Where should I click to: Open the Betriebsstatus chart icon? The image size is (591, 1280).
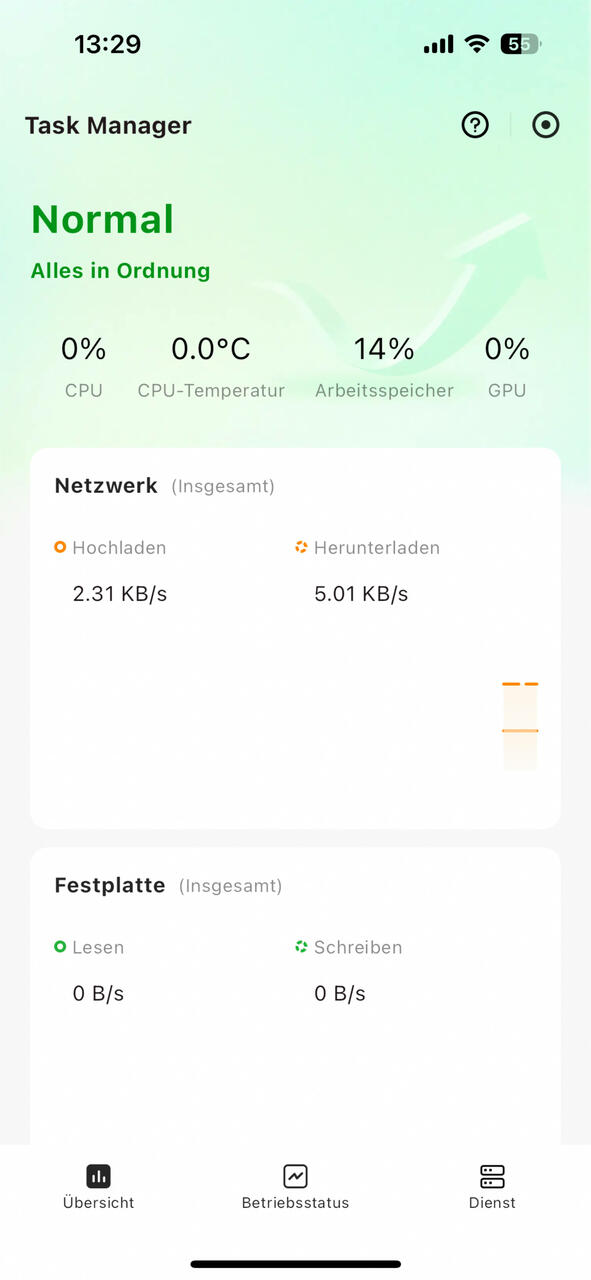point(295,1176)
